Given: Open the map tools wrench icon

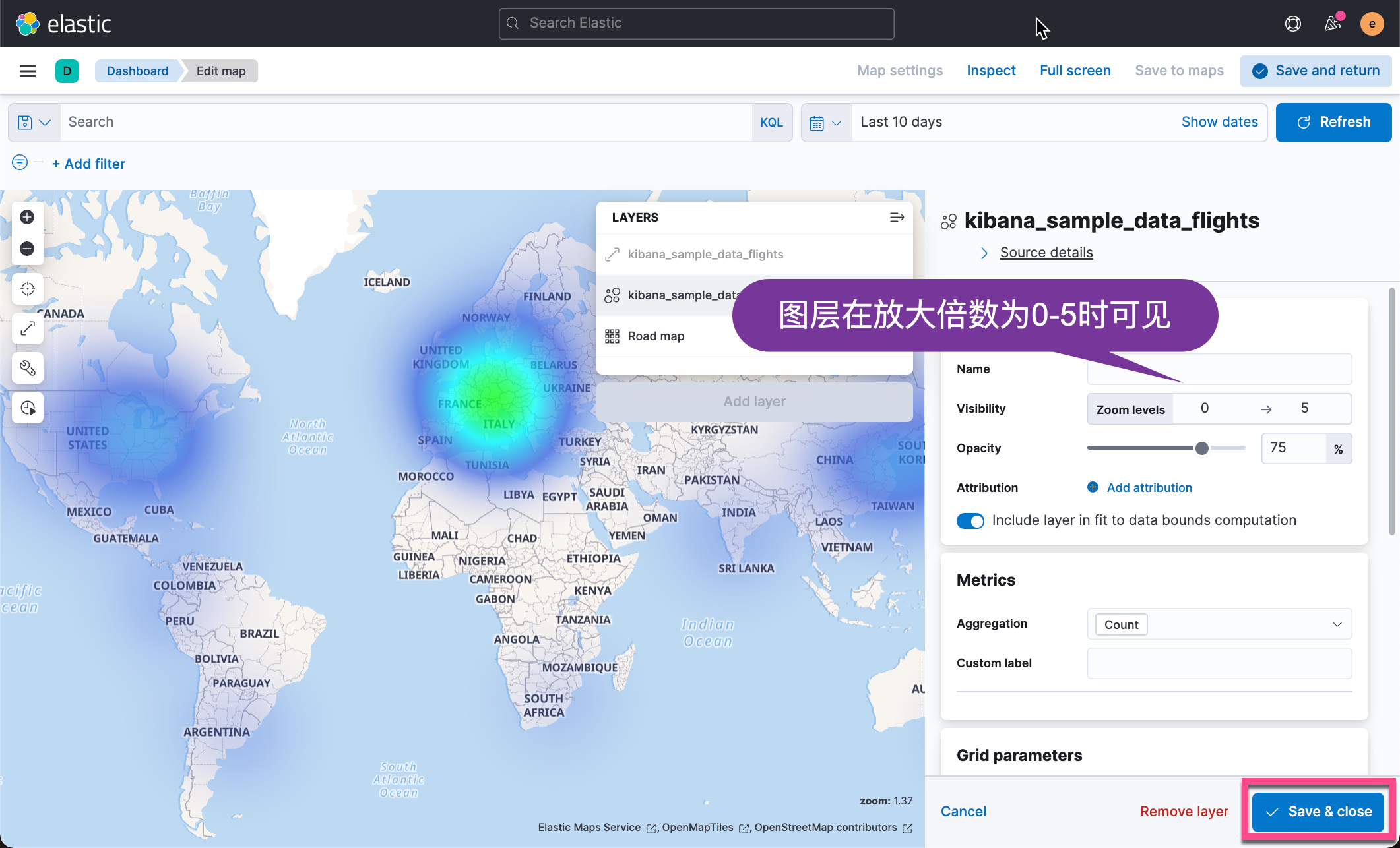Looking at the screenshot, I should tap(27, 368).
